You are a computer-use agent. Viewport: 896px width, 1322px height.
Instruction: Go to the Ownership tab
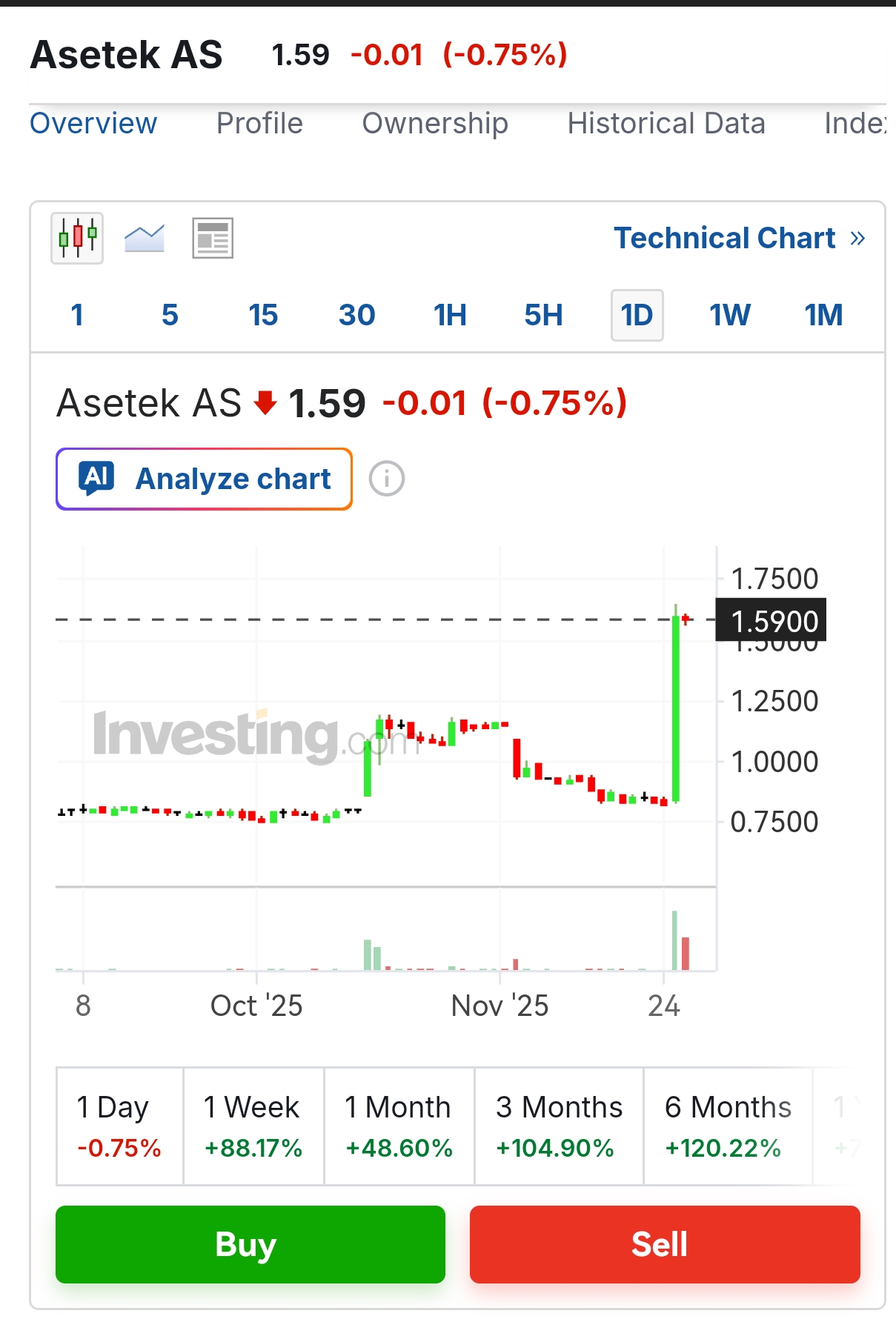coord(435,124)
